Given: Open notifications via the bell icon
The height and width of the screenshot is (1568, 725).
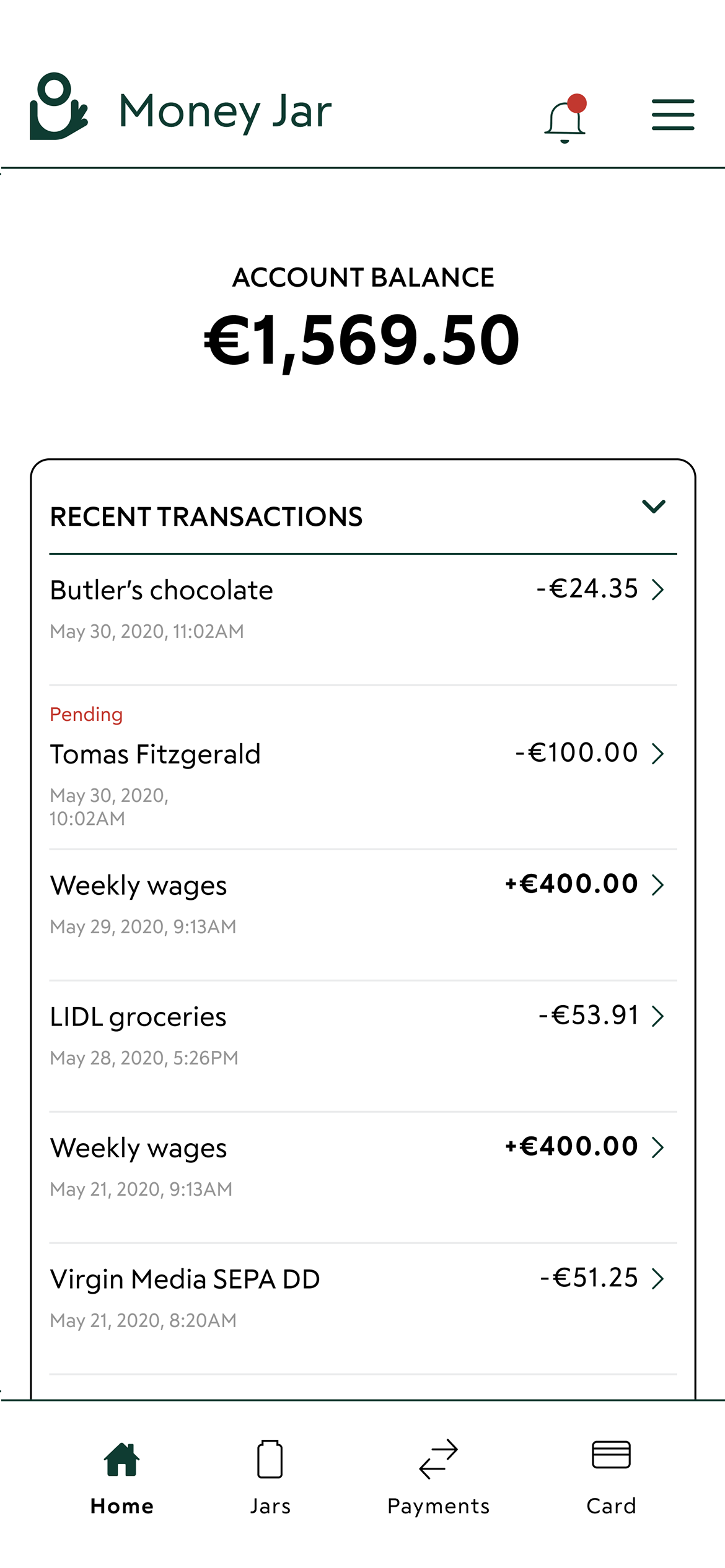Looking at the screenshot, I should pyautogui.click(x=565, y=121).
